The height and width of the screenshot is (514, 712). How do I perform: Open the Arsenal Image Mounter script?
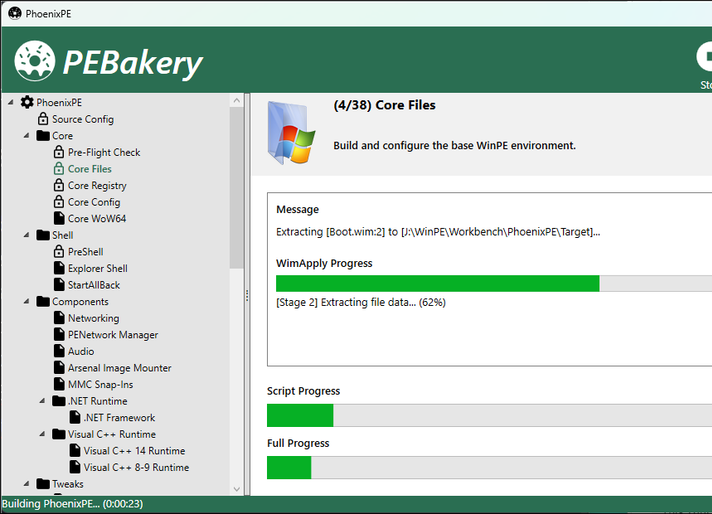pyautogui.click(x=119, y=367)
